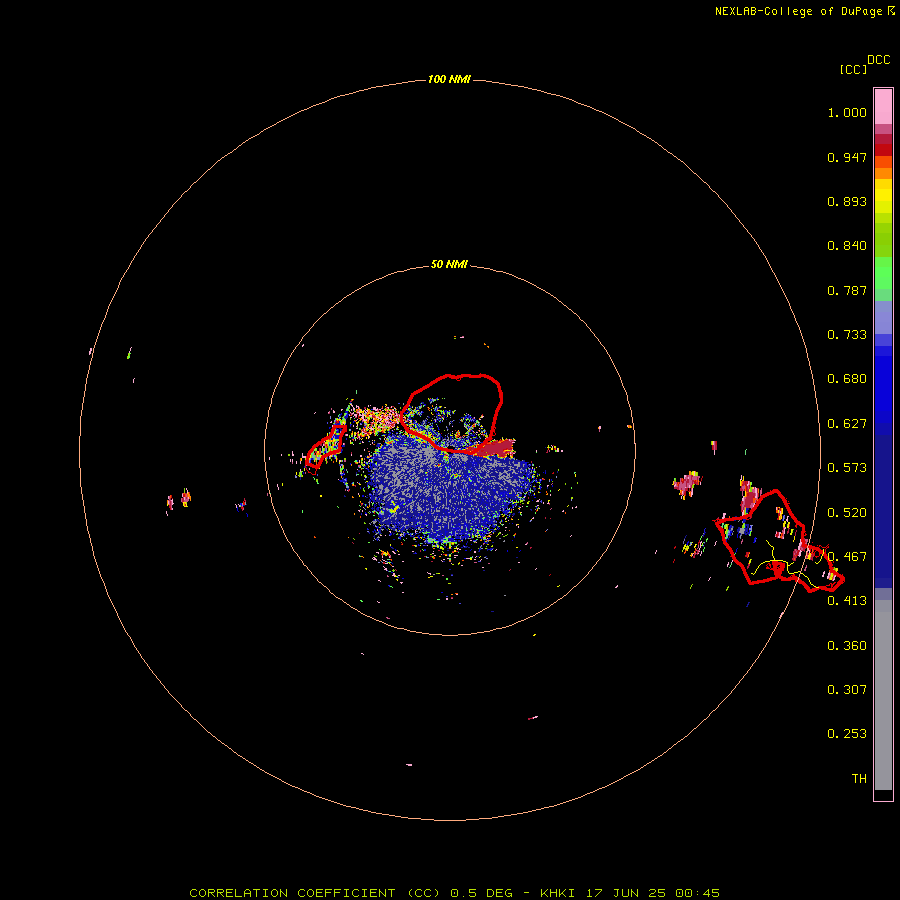Click the [CC] units label
The width and height of the screenshot is (900, 900).
pyautogui.click(x=853, y=69)
